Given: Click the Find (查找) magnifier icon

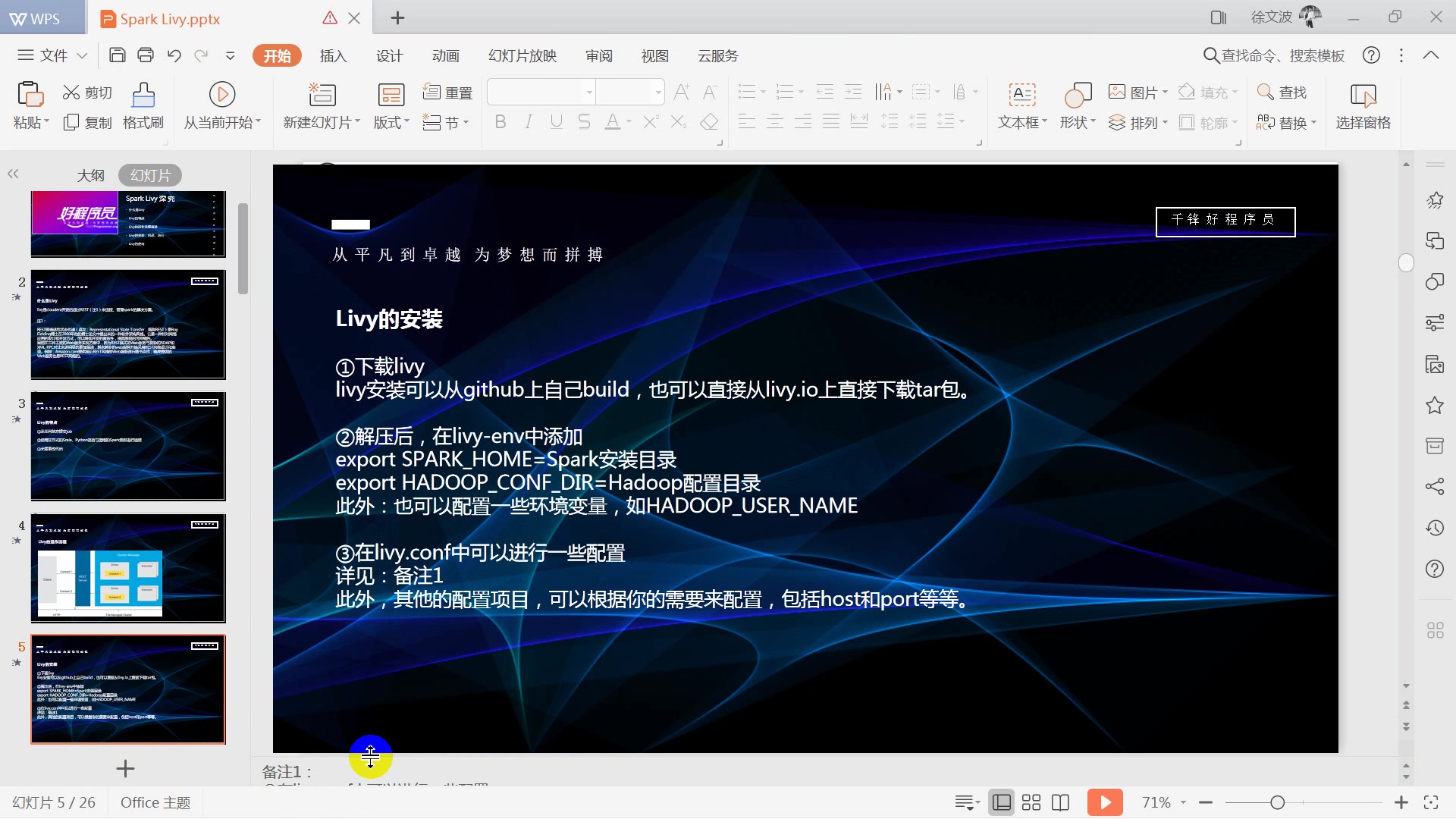Looking at the screenshot, I should (x=1265, y=93).
